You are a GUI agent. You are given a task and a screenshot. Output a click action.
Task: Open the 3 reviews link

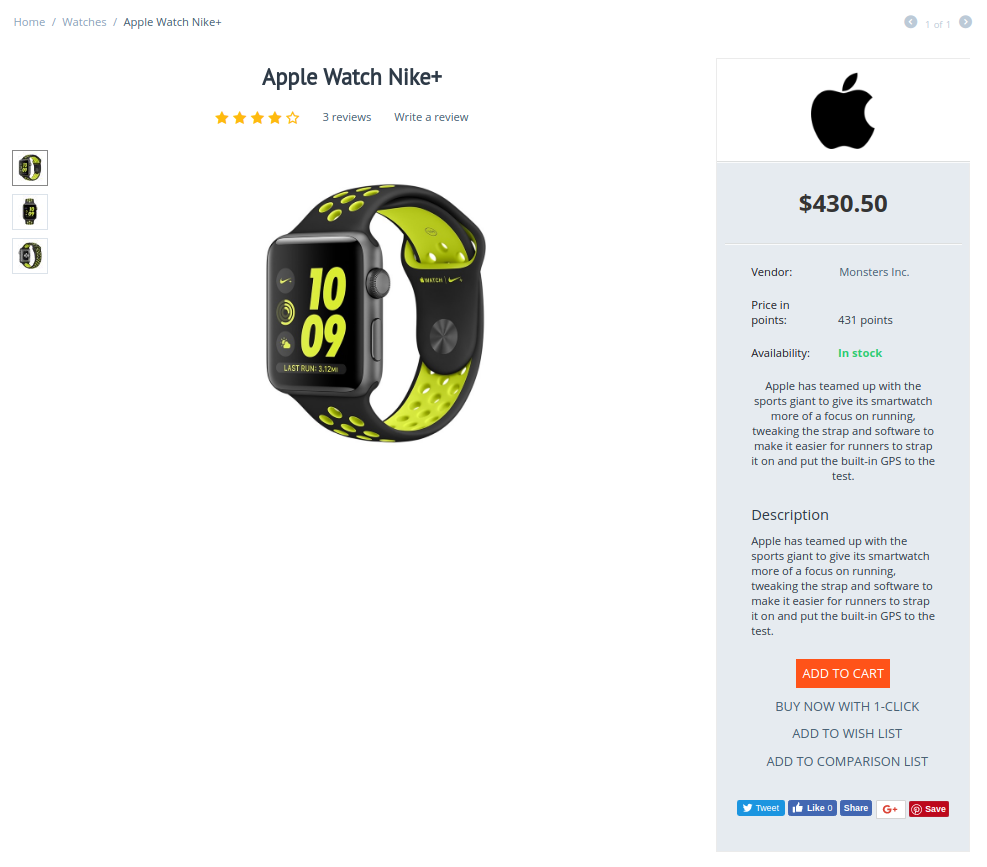(347, 117)
